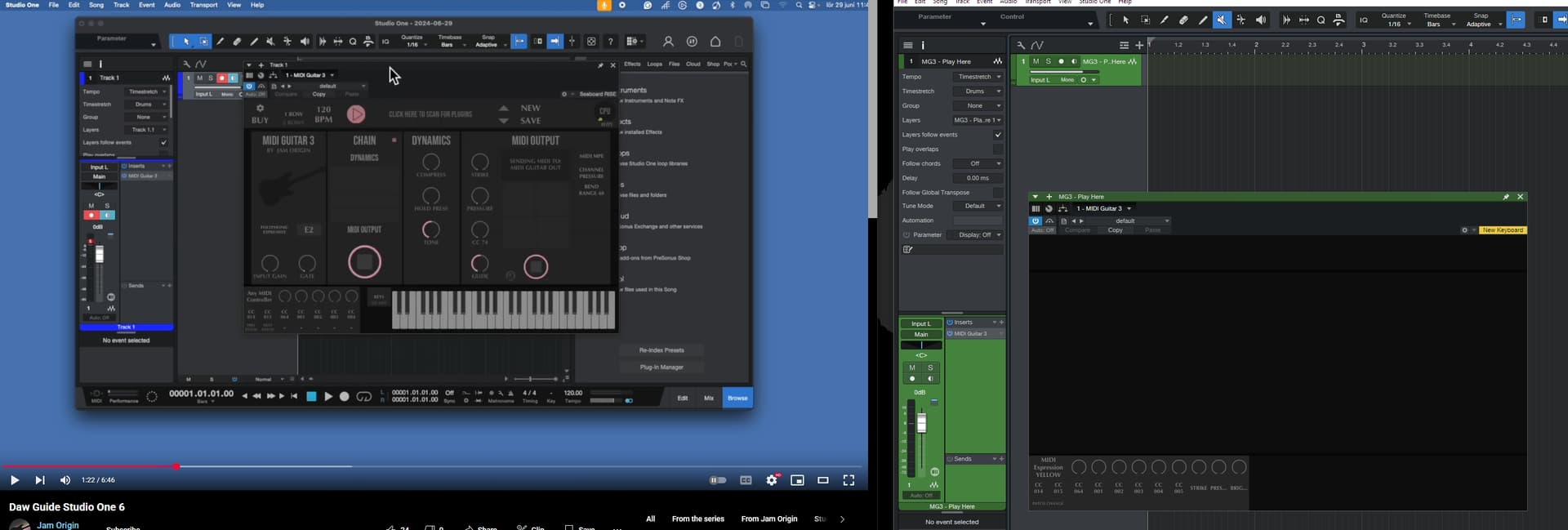Add an insert with plus next to Inserts
1568x530 pixels.
tap(1002, 323)
